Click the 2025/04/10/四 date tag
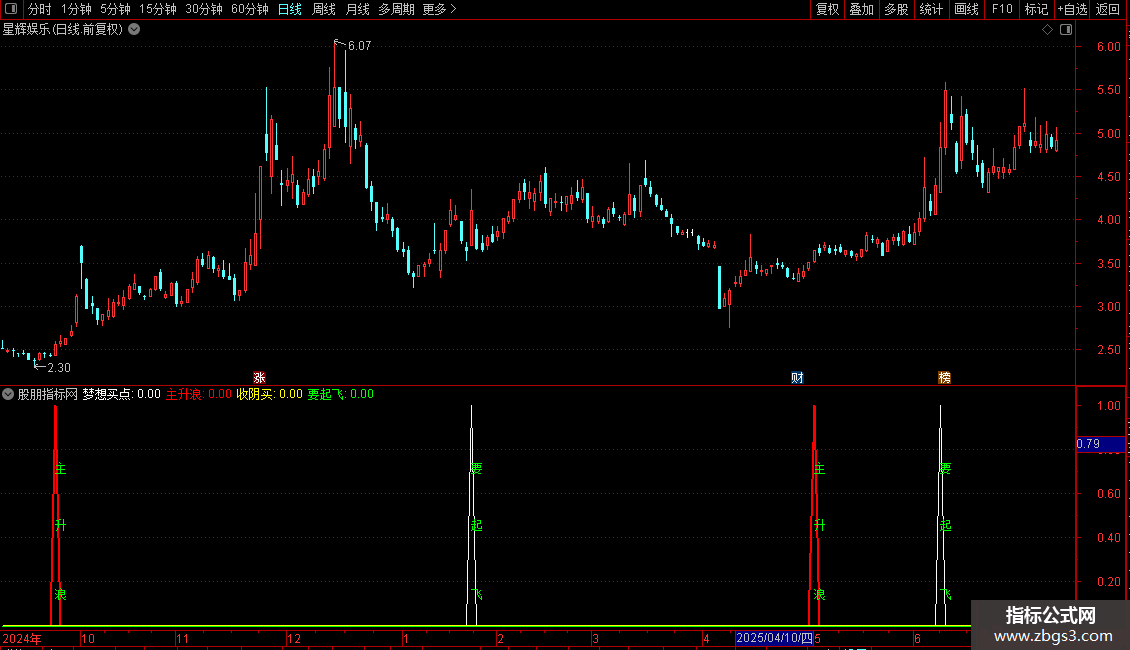The width and height of the screenshot is (1130, 650). (x=774, y=638)
